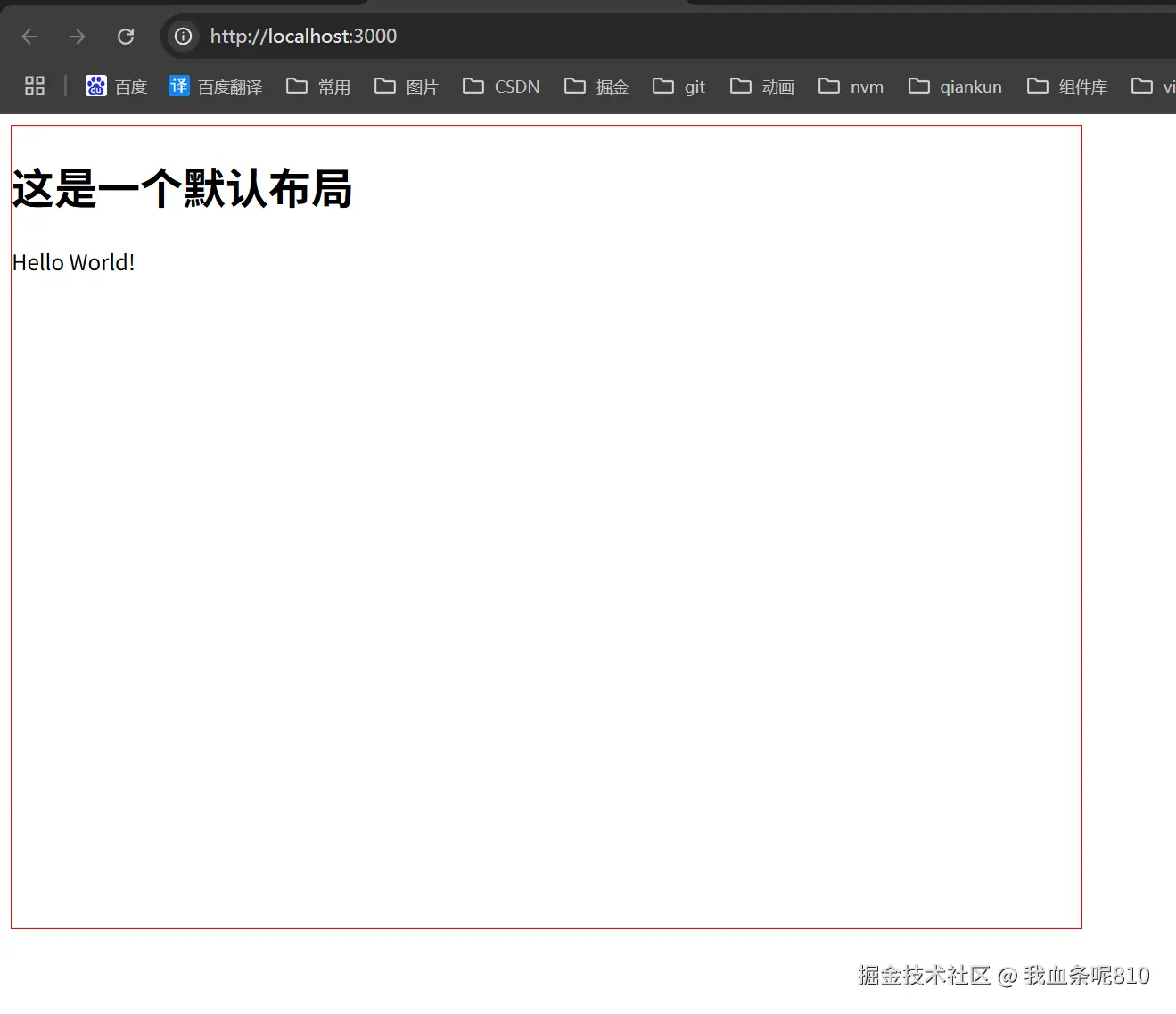Open the apps grid shortcut

tap(35, 86)
